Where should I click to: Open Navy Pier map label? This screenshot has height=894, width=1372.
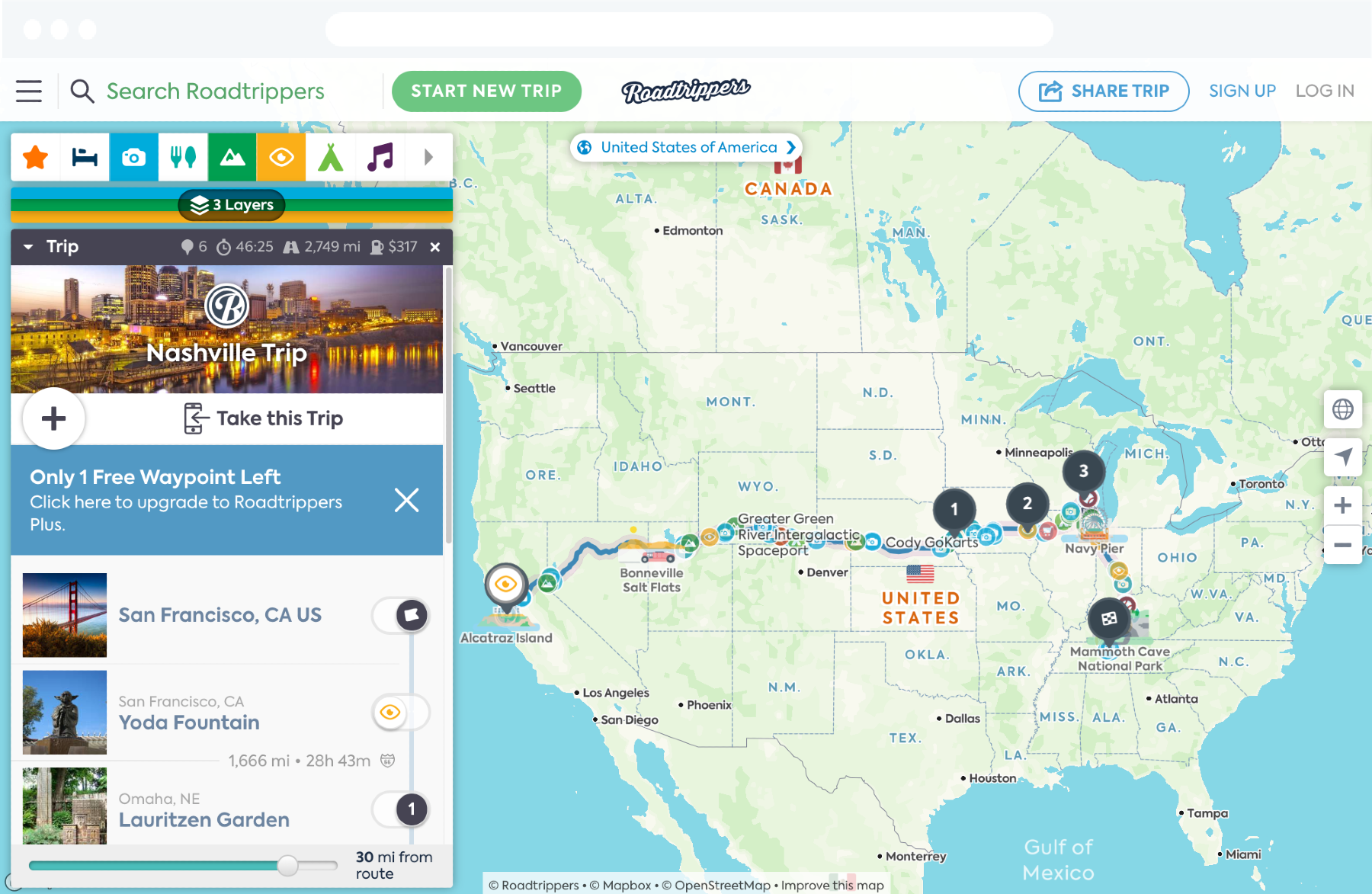(1094, 548)
